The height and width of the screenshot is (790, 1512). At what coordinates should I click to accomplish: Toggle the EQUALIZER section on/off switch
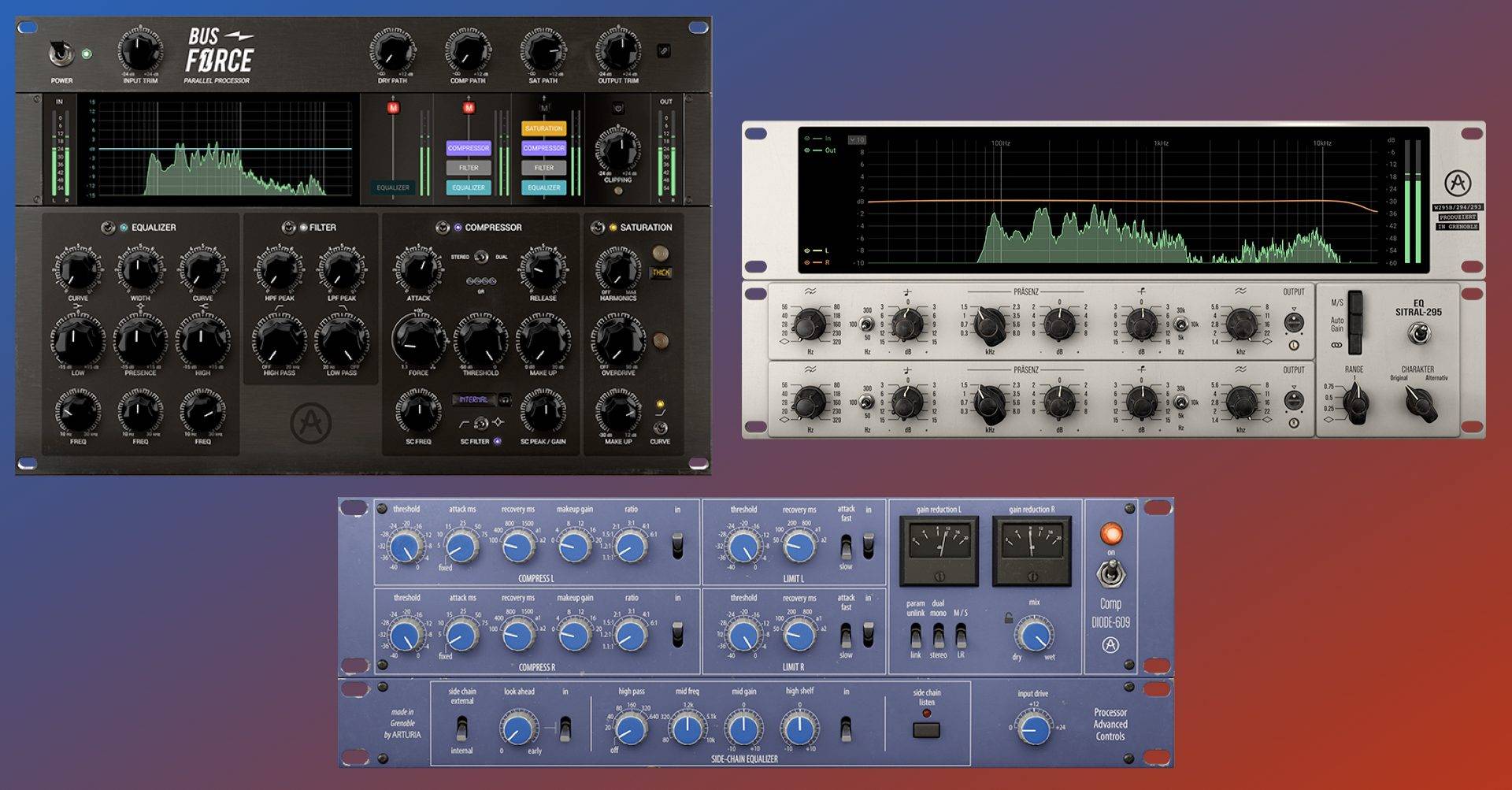tap(108, 228)
